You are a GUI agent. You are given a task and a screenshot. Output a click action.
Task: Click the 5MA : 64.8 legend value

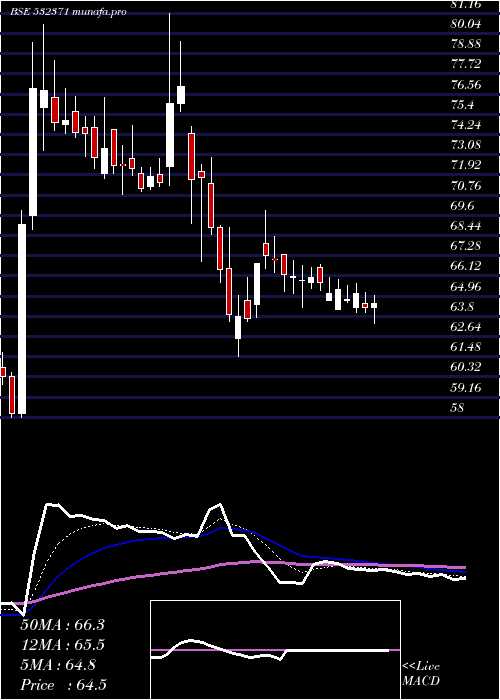coord(58,665)
